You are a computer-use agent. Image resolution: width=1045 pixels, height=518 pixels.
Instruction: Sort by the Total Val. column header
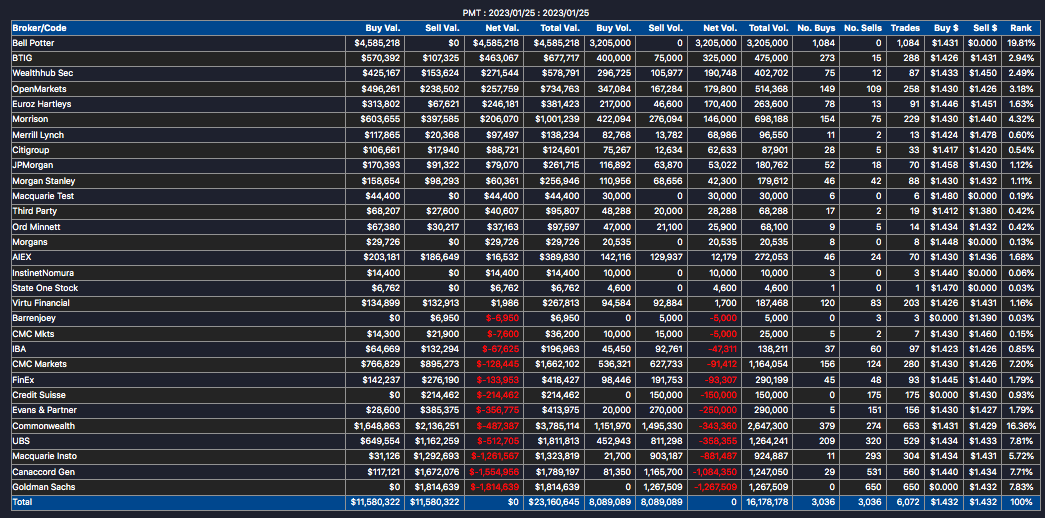tap(560, 28)
